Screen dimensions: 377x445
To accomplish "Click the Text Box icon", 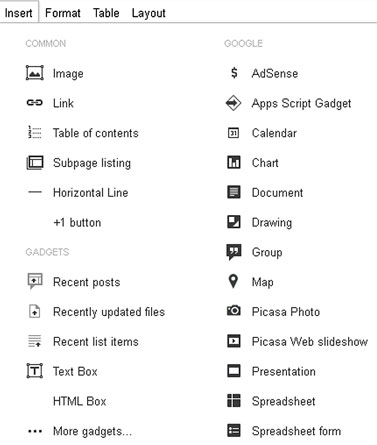I will coord(35,371).
